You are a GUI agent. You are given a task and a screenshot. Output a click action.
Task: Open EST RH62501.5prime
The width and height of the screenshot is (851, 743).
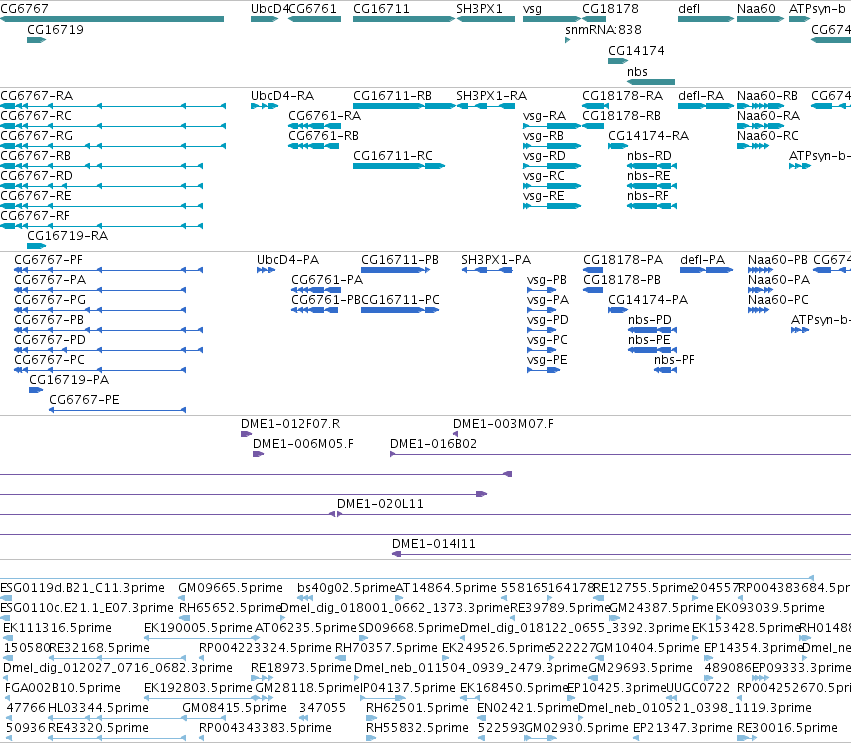372,718
